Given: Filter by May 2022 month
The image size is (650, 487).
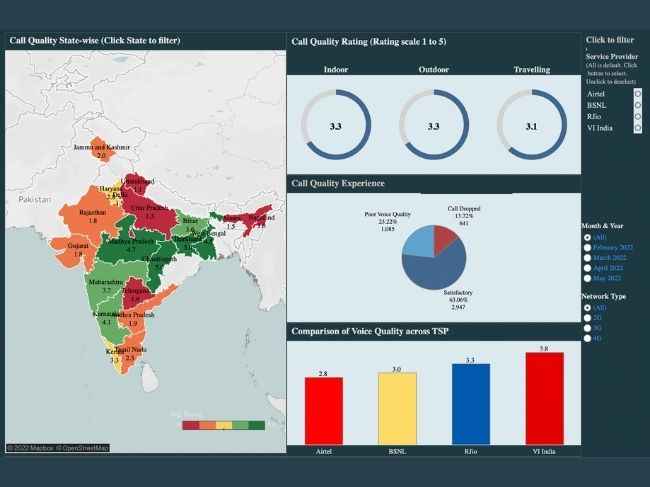Looking at the screenshot, I should (x=587, y=278).
